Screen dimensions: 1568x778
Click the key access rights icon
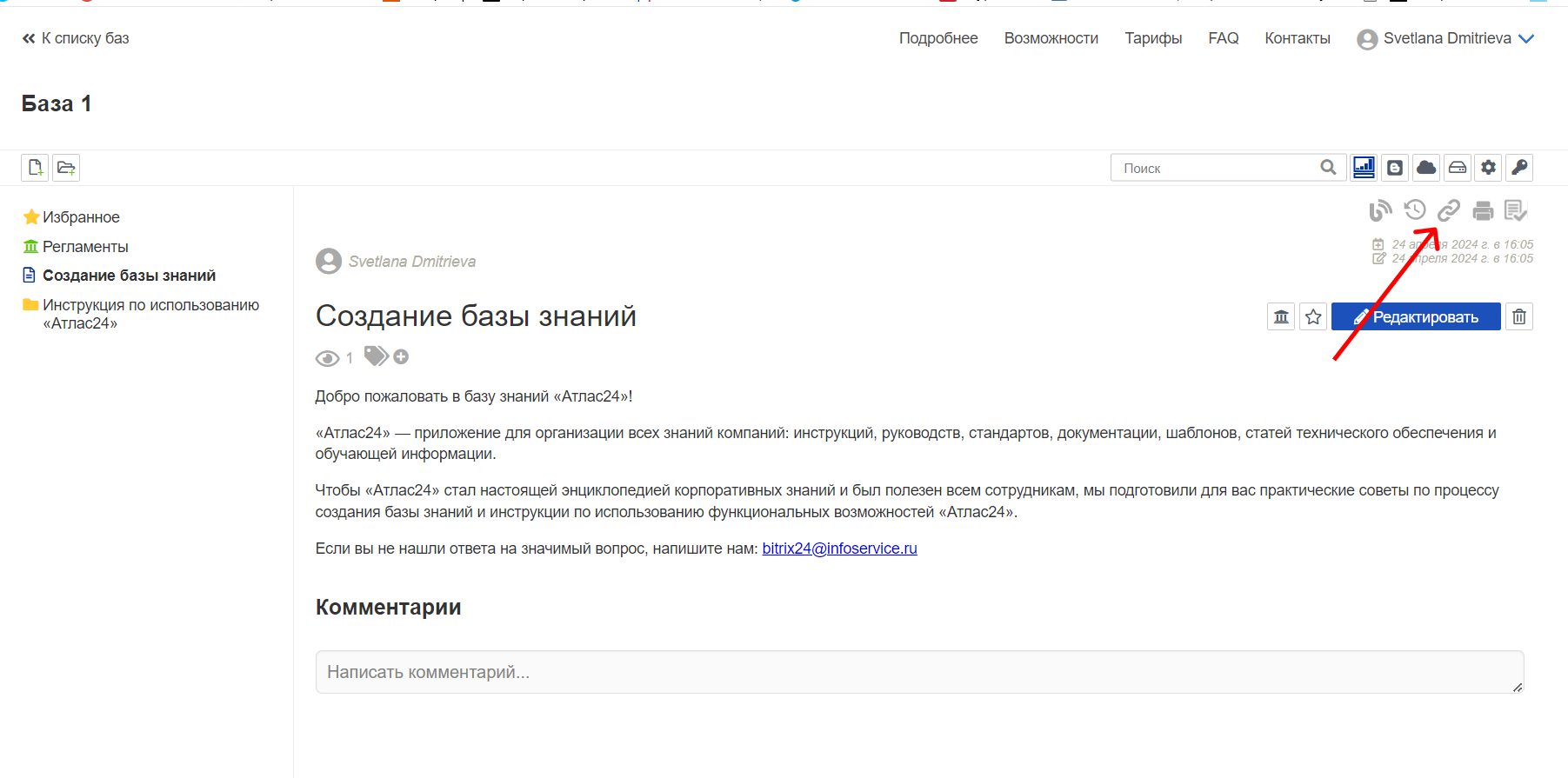click(1519, 168)
